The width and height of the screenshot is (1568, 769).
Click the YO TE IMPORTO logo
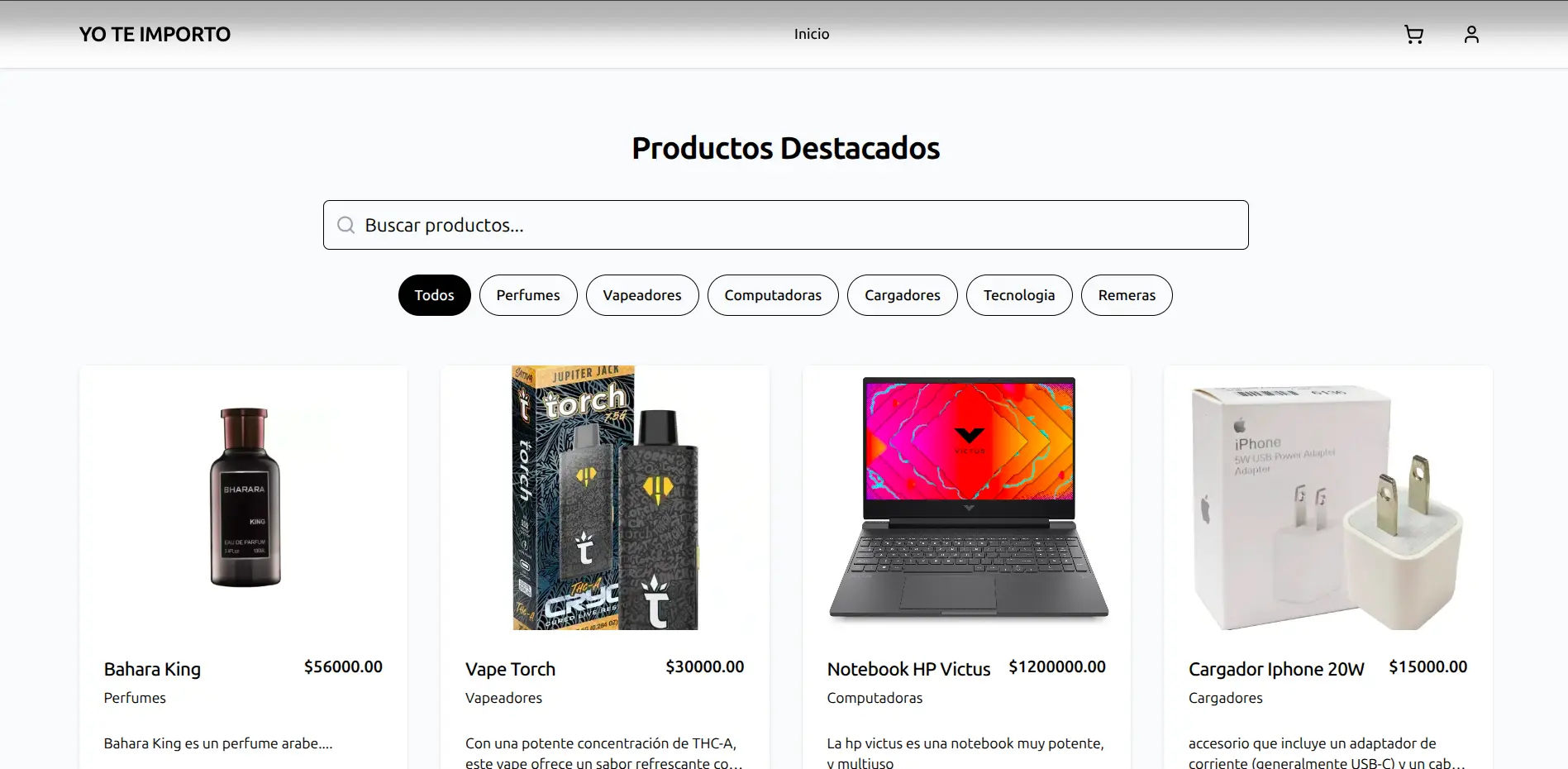[155, 34]
